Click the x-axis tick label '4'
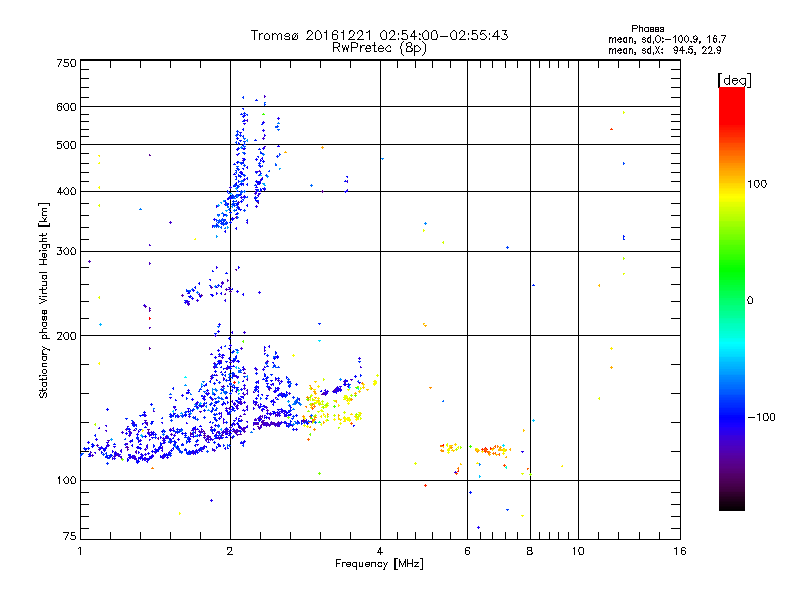 coord(380,551)
